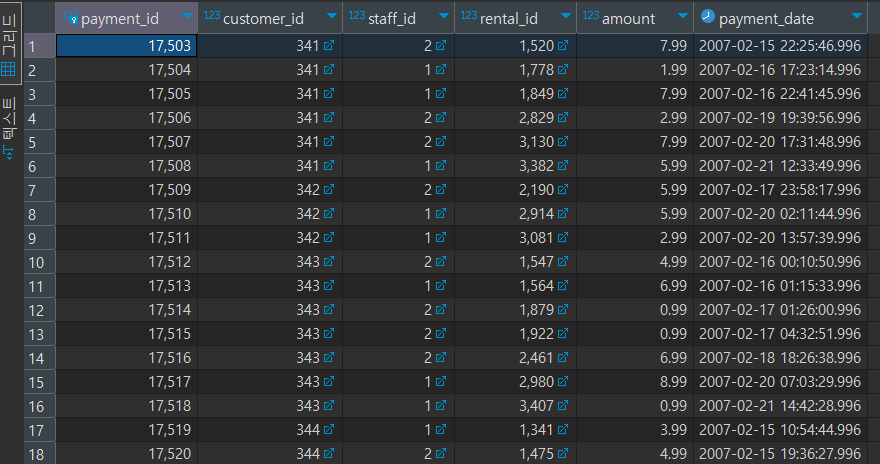Open rental 2,190 link icon
The image size is (880, 464).
click(x=563, y=190)
